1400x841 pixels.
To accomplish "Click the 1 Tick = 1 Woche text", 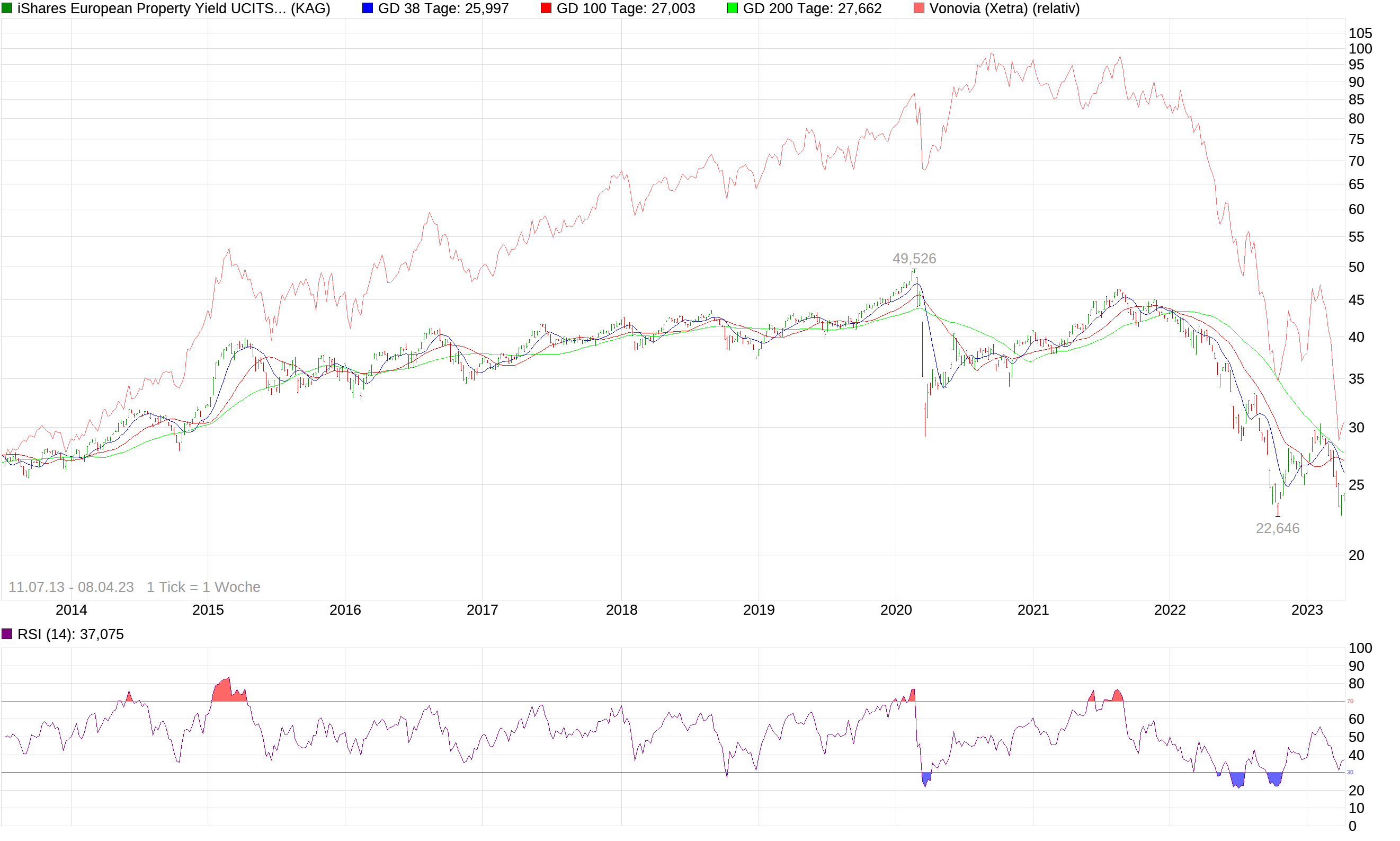I will point(203,587).
